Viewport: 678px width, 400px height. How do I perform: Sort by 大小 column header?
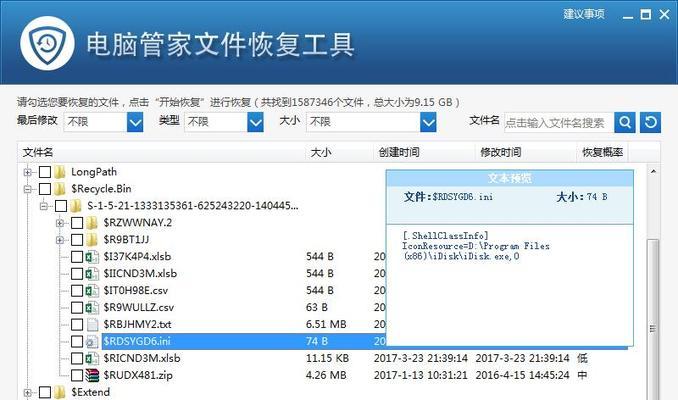339,152
